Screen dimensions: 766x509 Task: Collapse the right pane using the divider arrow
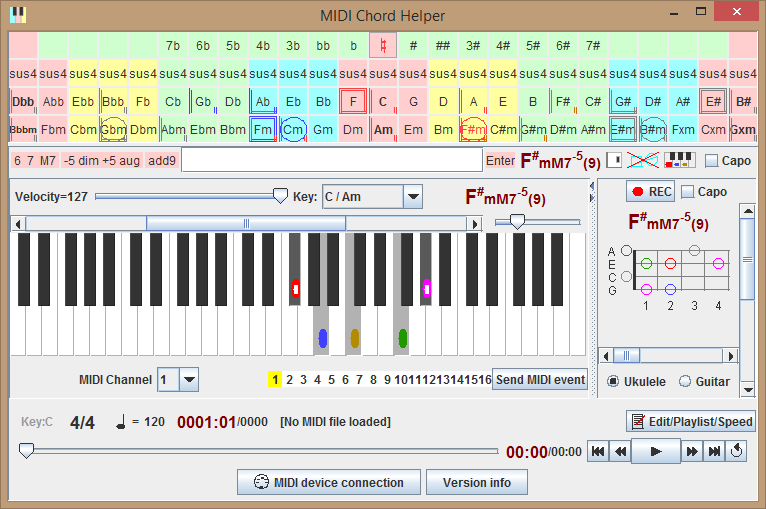point(592,198)
